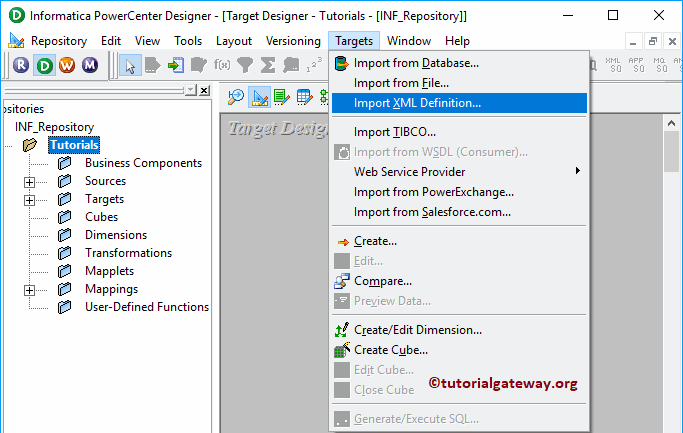683x433 pixels.
Task: Click the Repository menu icon in menu bar
Action: point(16,41)
